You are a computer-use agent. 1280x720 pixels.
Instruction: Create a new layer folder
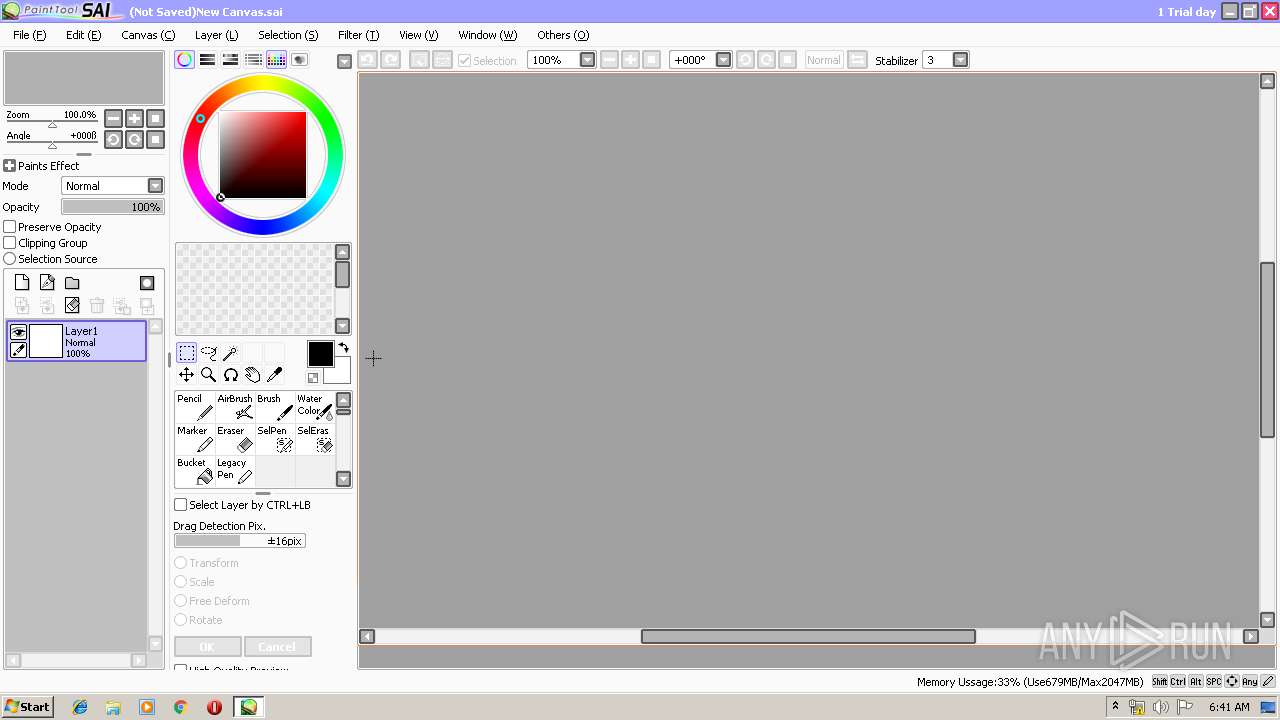(x=72, y=283)
